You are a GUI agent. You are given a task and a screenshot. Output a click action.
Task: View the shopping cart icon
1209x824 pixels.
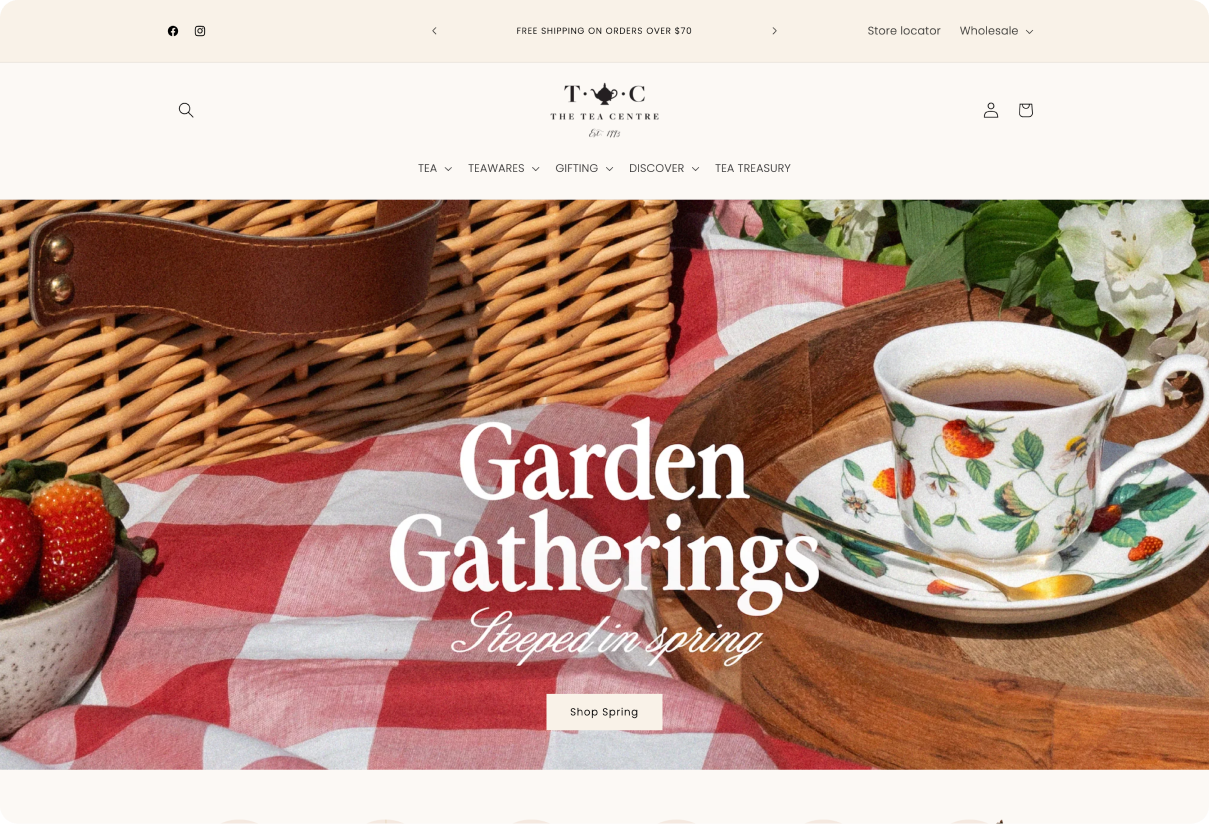point(1026,110)
